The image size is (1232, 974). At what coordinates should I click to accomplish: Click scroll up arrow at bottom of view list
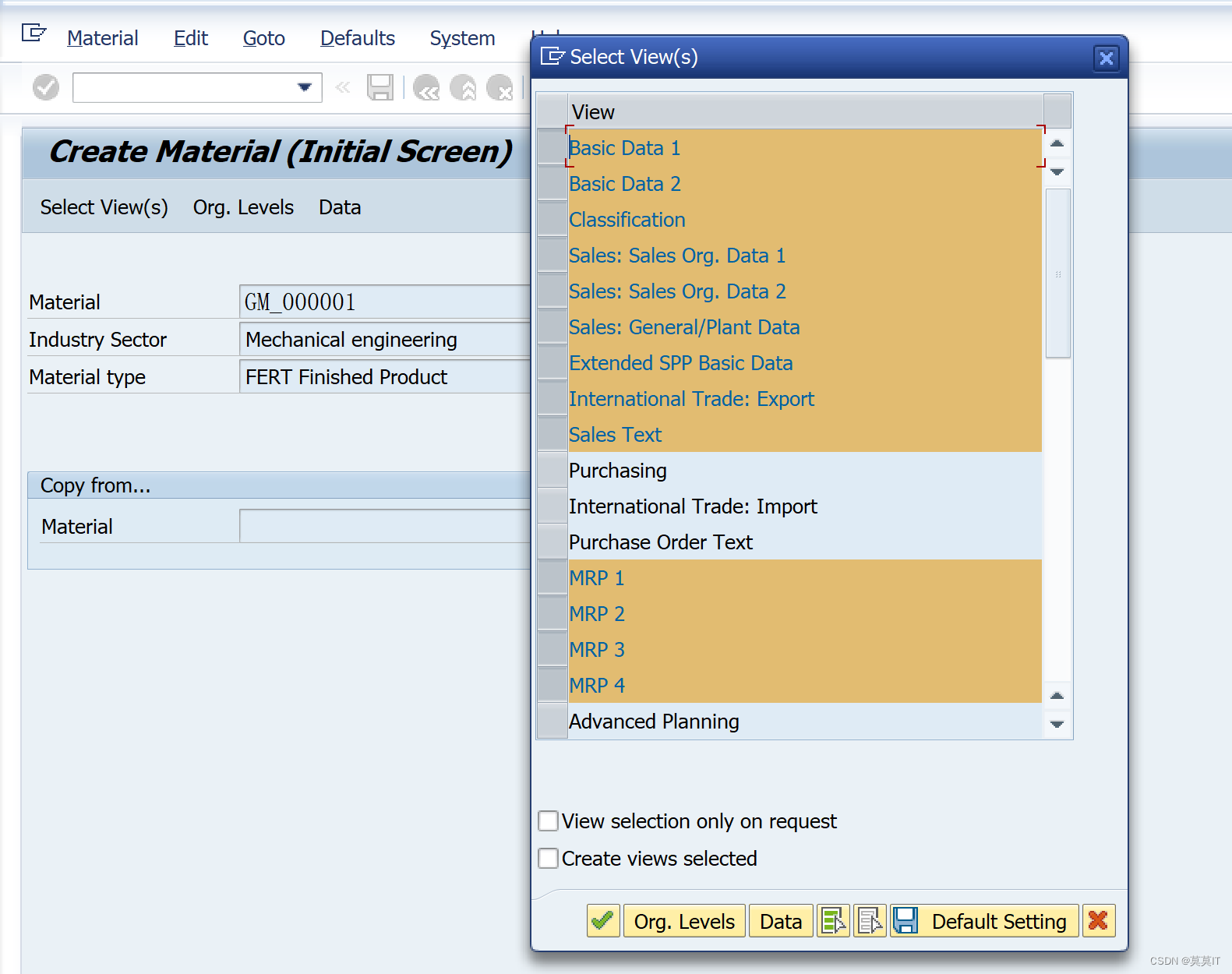[x=1057, y=696]
